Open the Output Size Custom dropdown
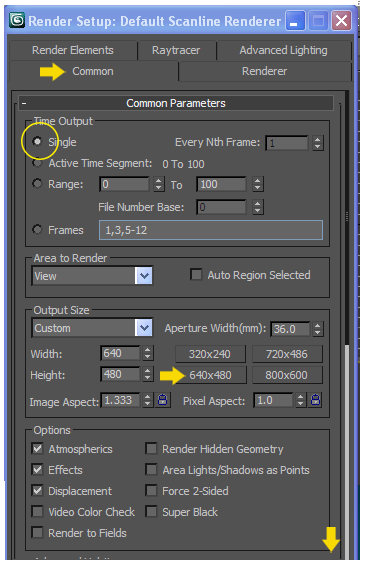365x566 pixels. coord(144,328)
